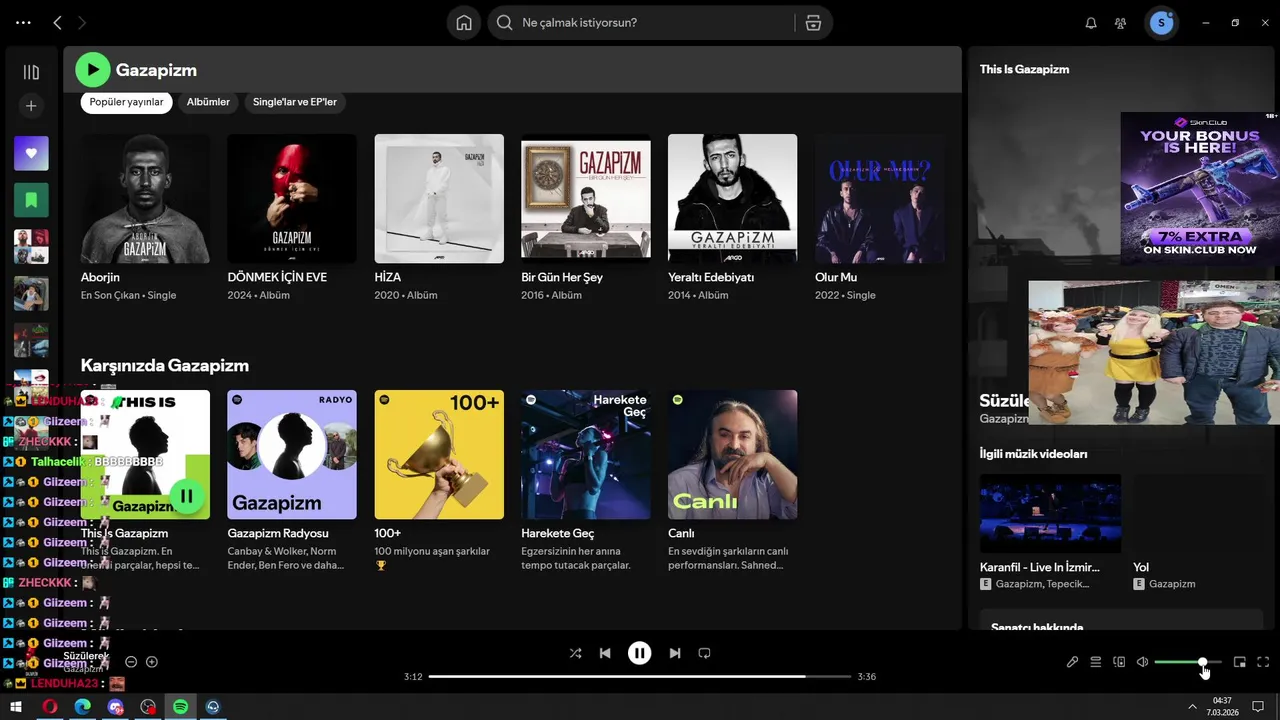1280x720 pixels.
Task: Expand Your Library sidebar icon
Action: 31,72
